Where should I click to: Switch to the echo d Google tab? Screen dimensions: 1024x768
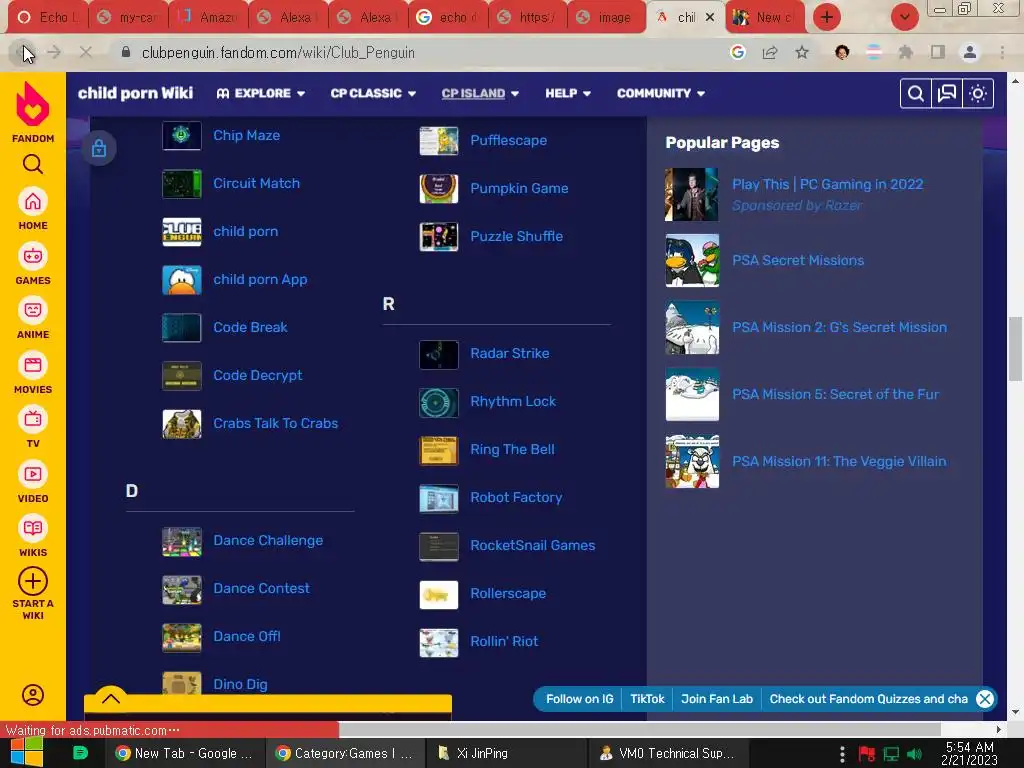[448, 17]
